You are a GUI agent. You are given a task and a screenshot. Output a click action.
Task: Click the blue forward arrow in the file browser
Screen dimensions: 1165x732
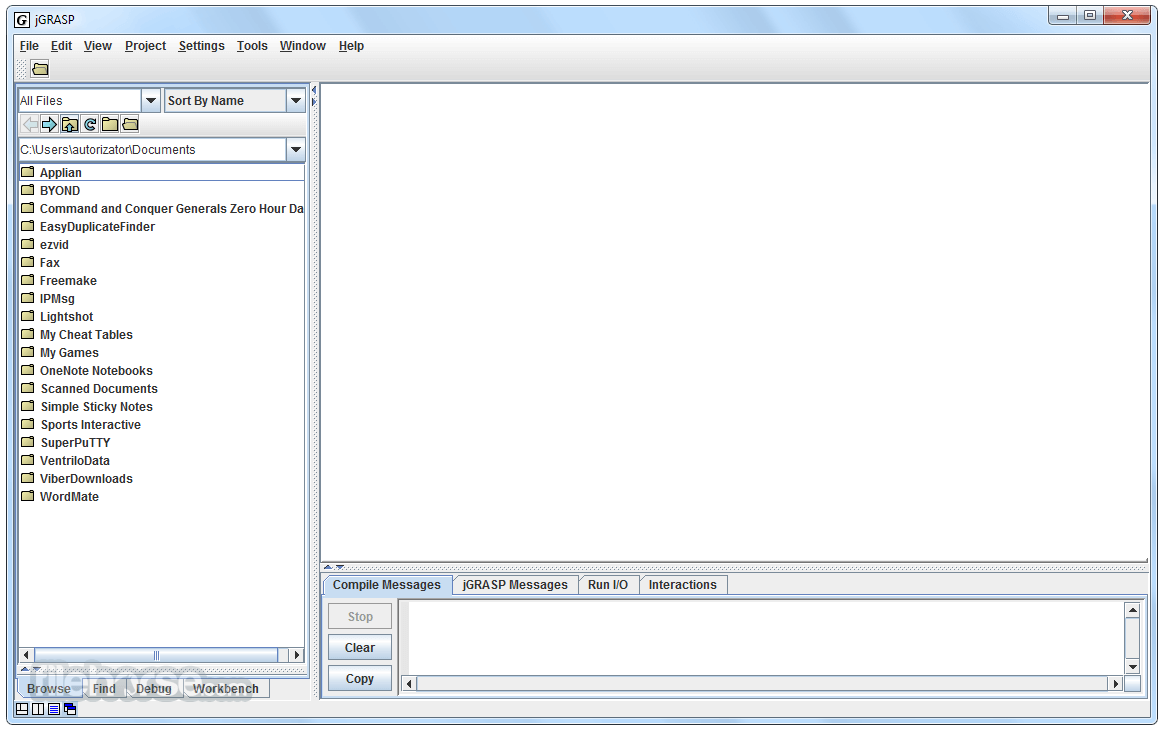pos(49,124)
